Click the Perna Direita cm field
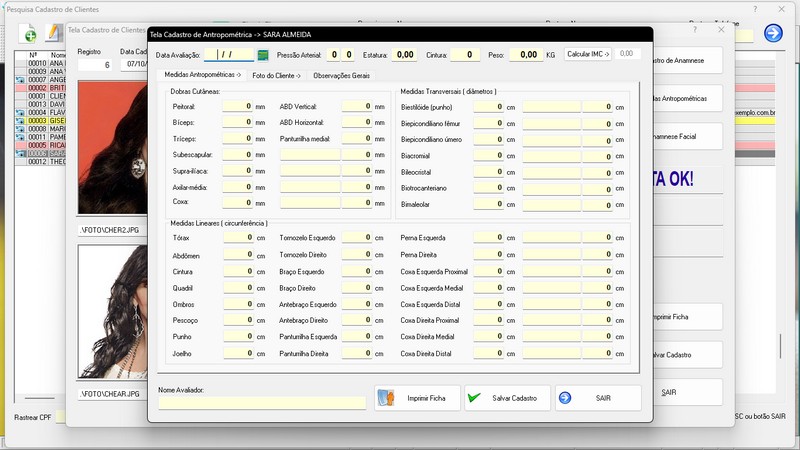Viewport: 800px width, 450px height. [488, 255]
